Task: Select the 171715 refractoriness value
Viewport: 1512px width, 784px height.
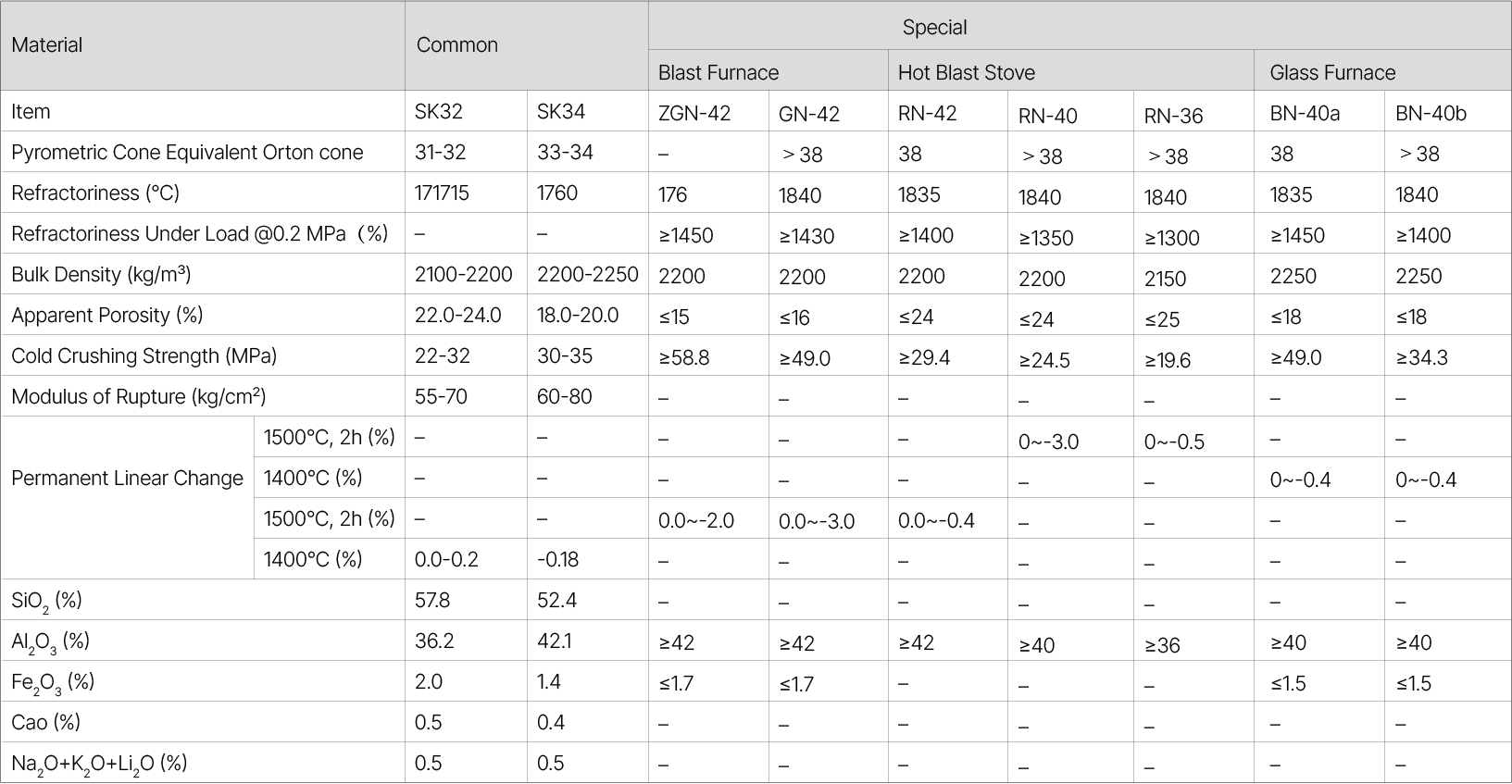Action: point(442,193)
